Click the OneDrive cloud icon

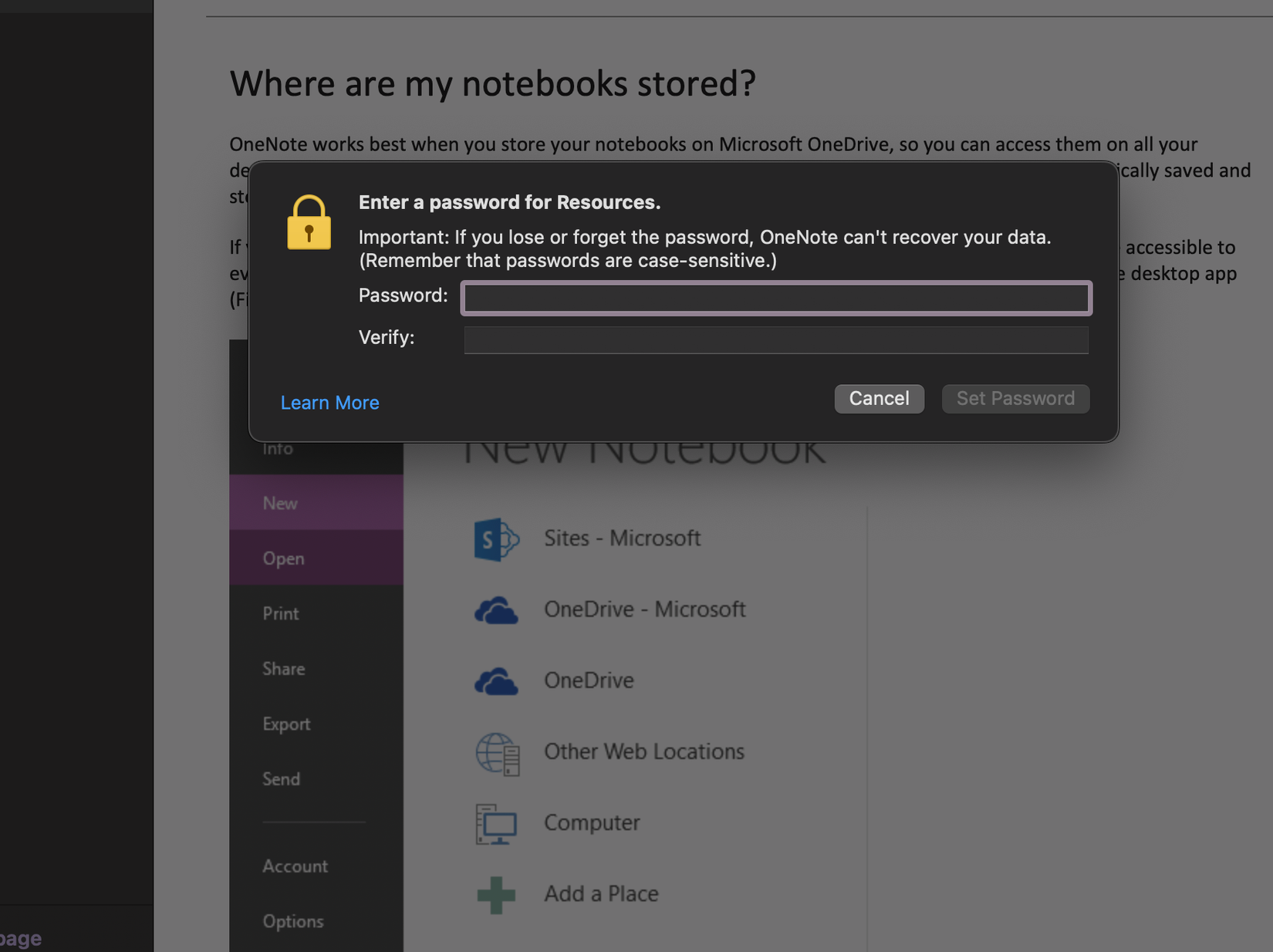tap(498, 681)
